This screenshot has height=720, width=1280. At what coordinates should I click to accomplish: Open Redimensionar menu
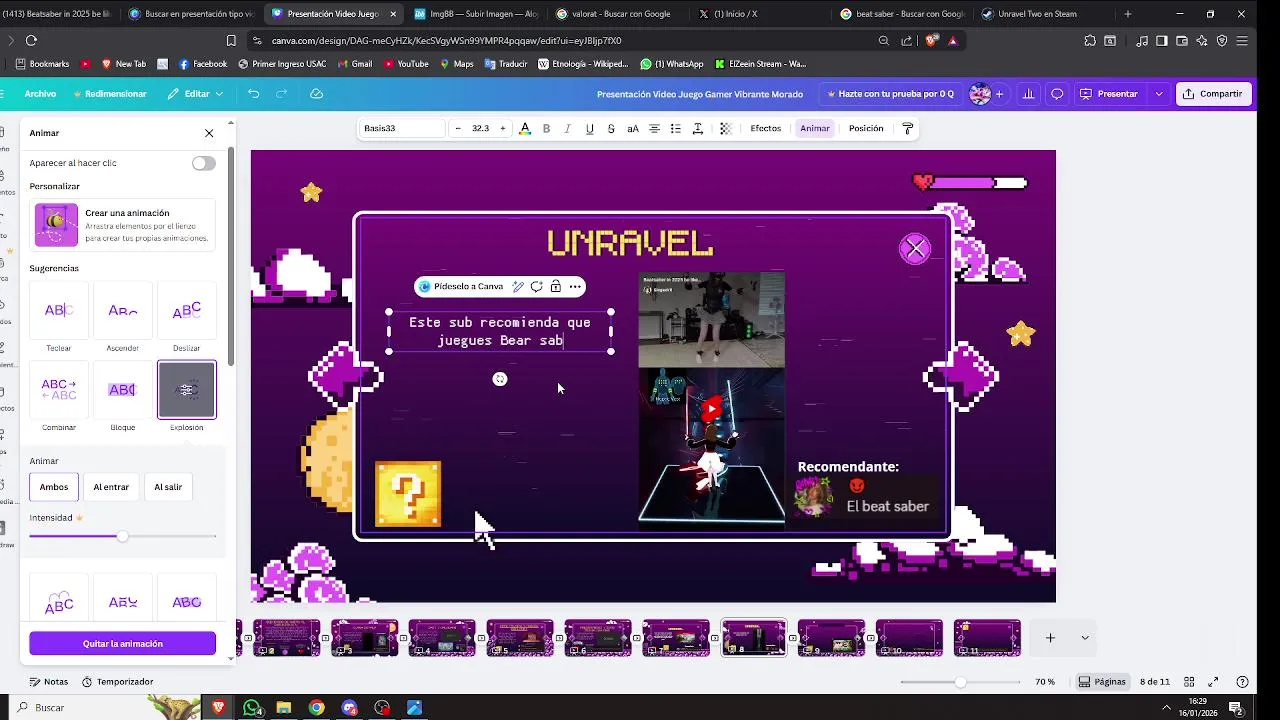tap(110, 94)
